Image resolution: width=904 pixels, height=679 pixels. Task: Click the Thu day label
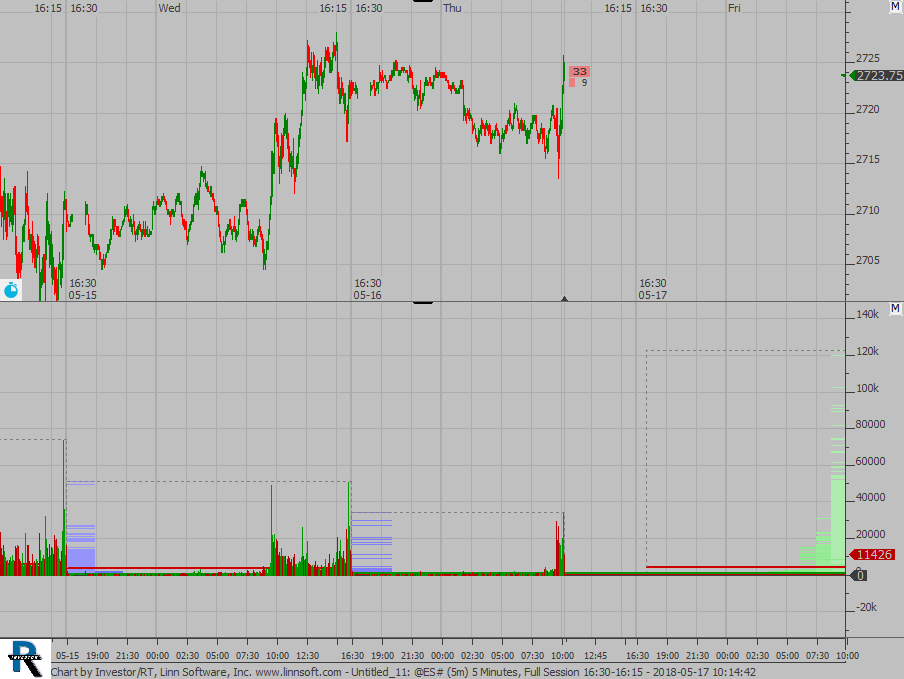click(452, 8)
